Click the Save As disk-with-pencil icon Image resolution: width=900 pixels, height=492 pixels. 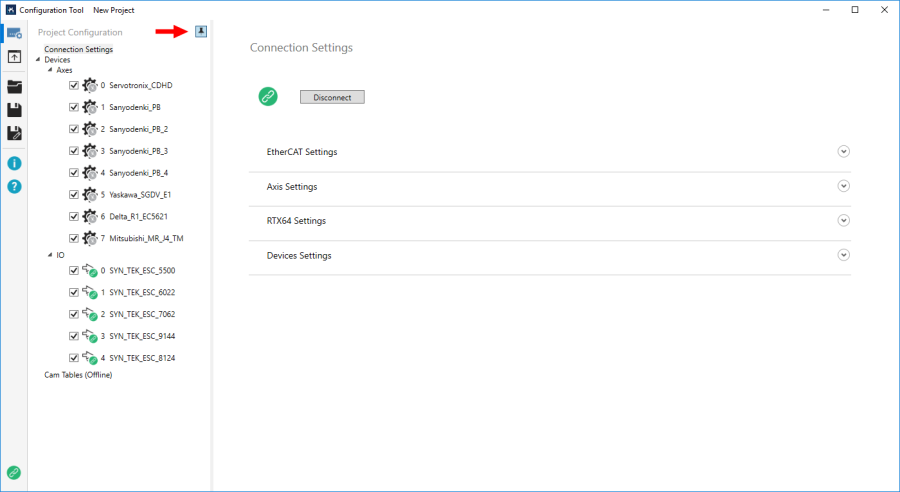click(x=14, y=133)
